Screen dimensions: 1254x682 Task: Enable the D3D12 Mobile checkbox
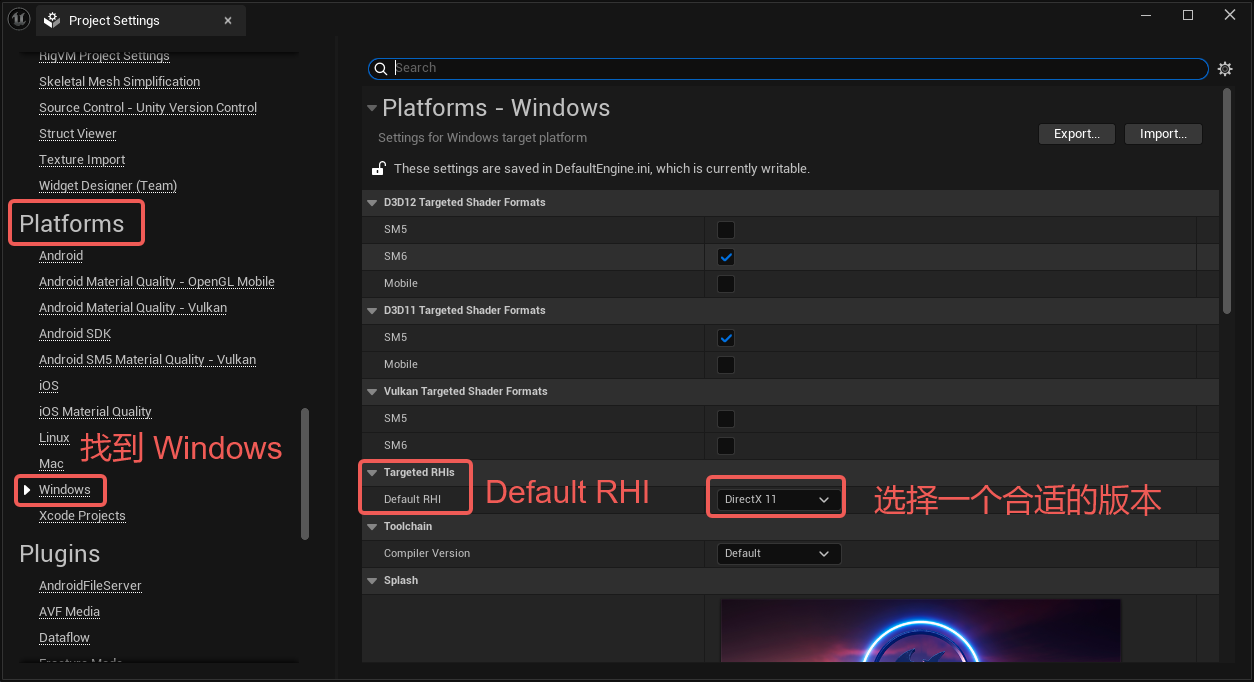(x=726, y=283)
